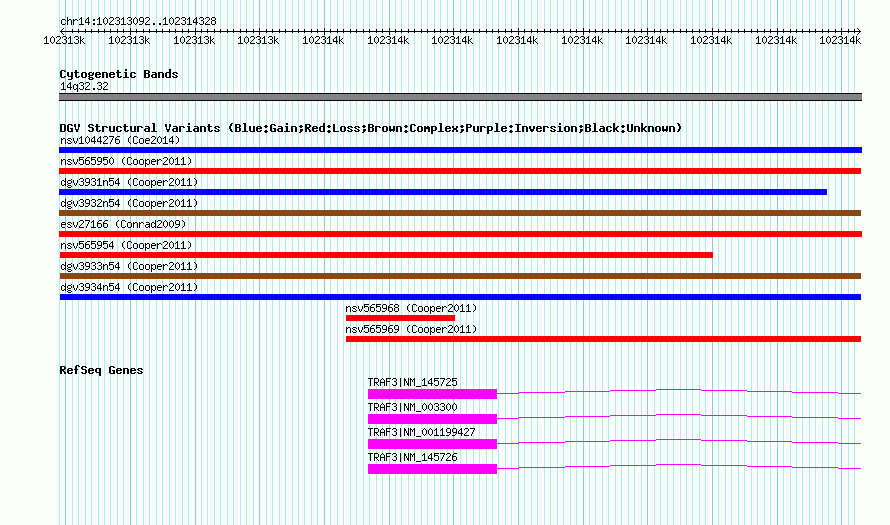Click the blue nsv1044276 gain variant bar
This screenshot has width=890, height=525.
tap(460, 150)
